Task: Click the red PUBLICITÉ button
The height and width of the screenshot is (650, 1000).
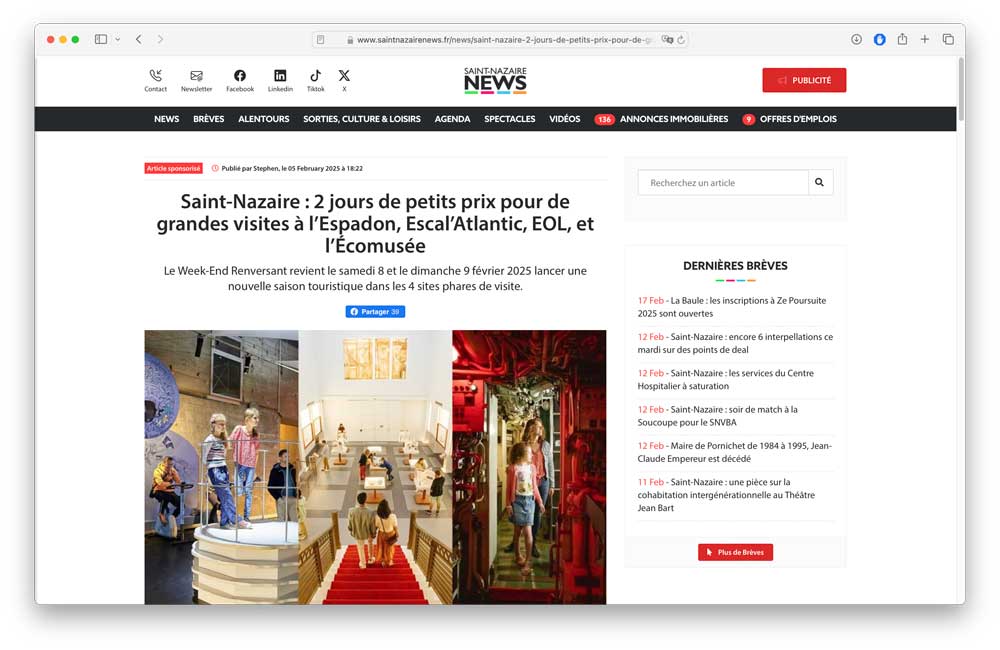Action: (x=804, y=80)
